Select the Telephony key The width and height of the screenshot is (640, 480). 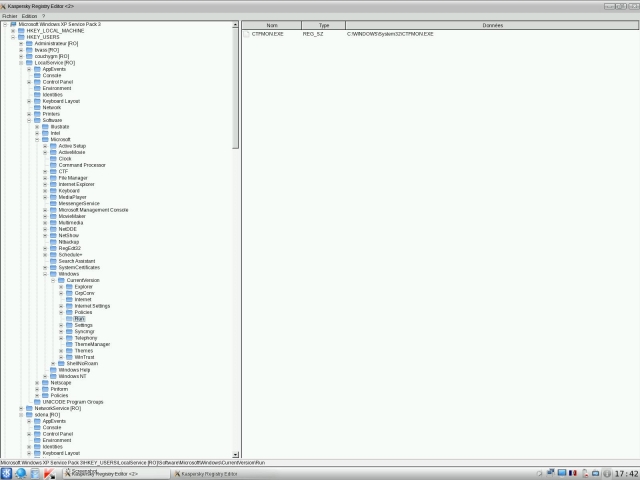[86, 338]
